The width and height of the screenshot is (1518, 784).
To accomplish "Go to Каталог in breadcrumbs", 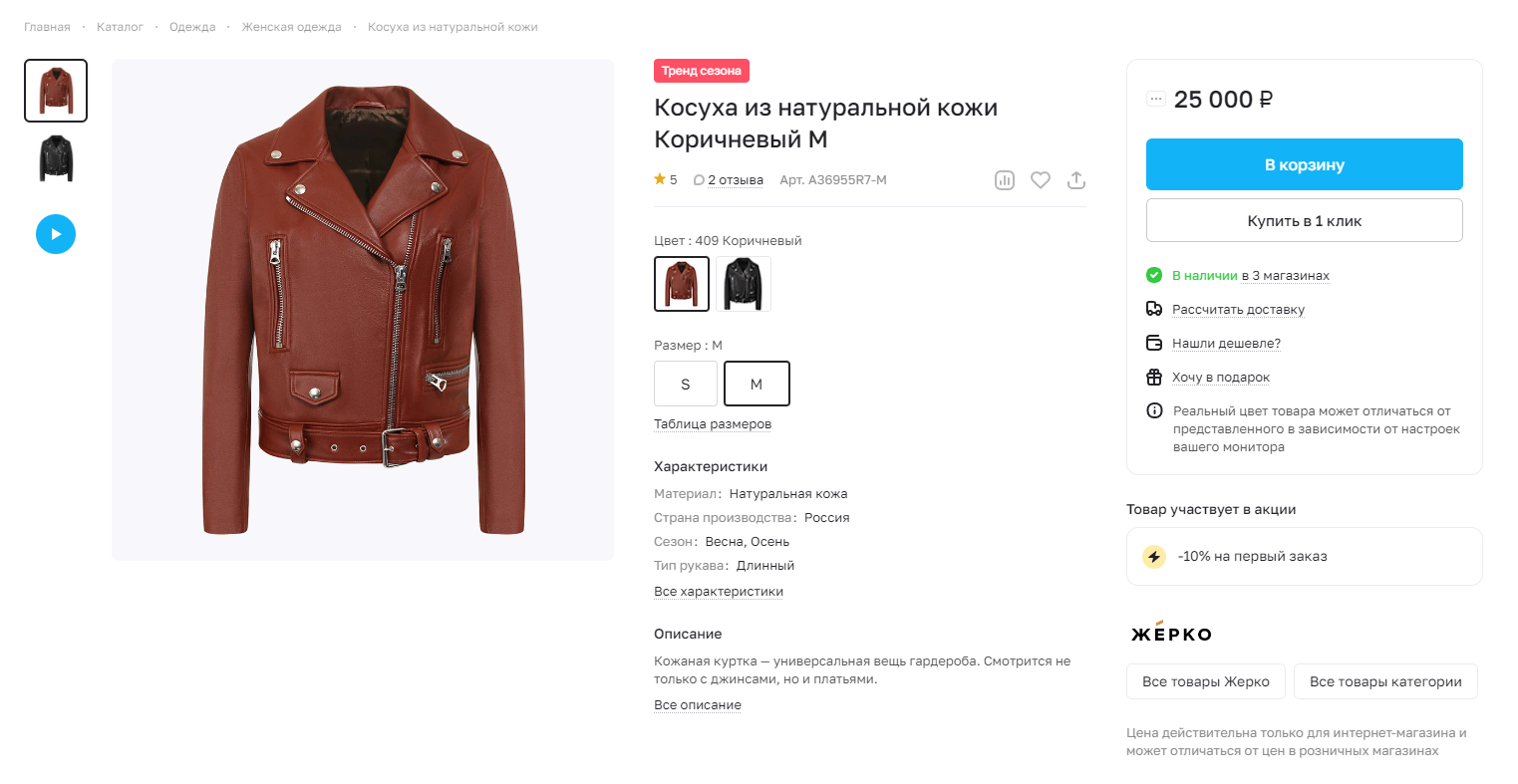I will (120, 27).
